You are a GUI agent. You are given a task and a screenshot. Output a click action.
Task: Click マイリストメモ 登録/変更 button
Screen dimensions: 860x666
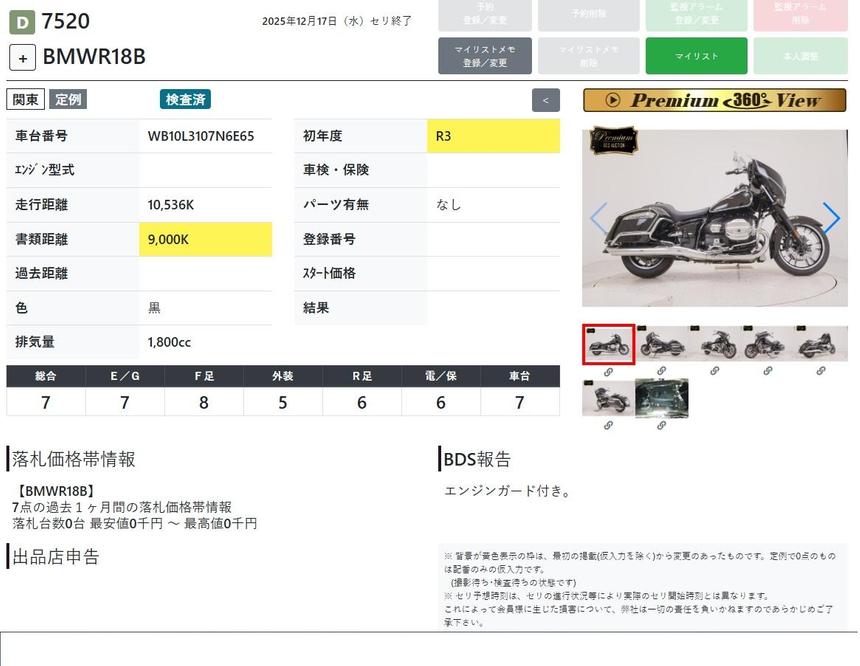[485, 56]
